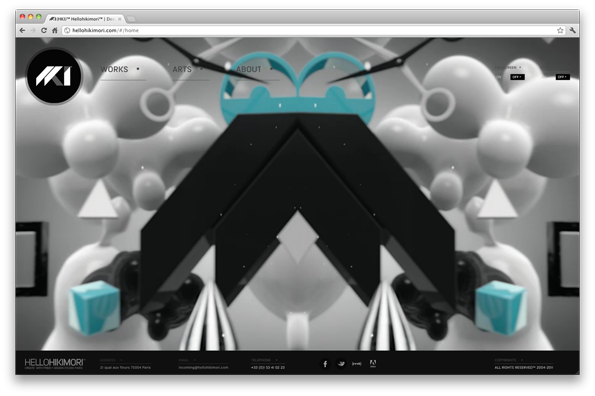Image resolution: width=595 pixels, height=396 pixels.
Task: Open the Facebook page icon
Action: pyautogui.click(x=325, y=364)
